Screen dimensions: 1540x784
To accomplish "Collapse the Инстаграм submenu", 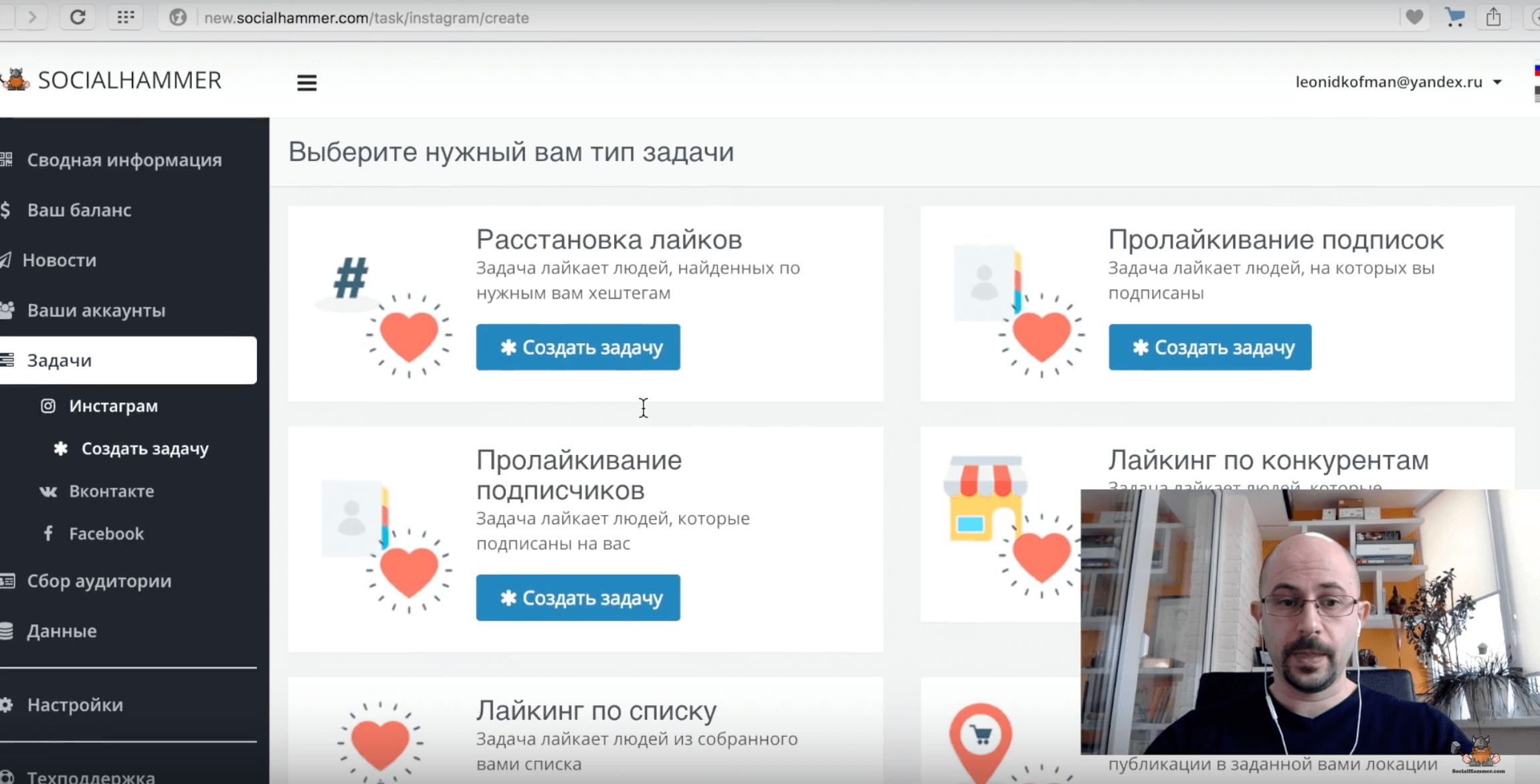I will pyautogui.click(x=113, y=406).
